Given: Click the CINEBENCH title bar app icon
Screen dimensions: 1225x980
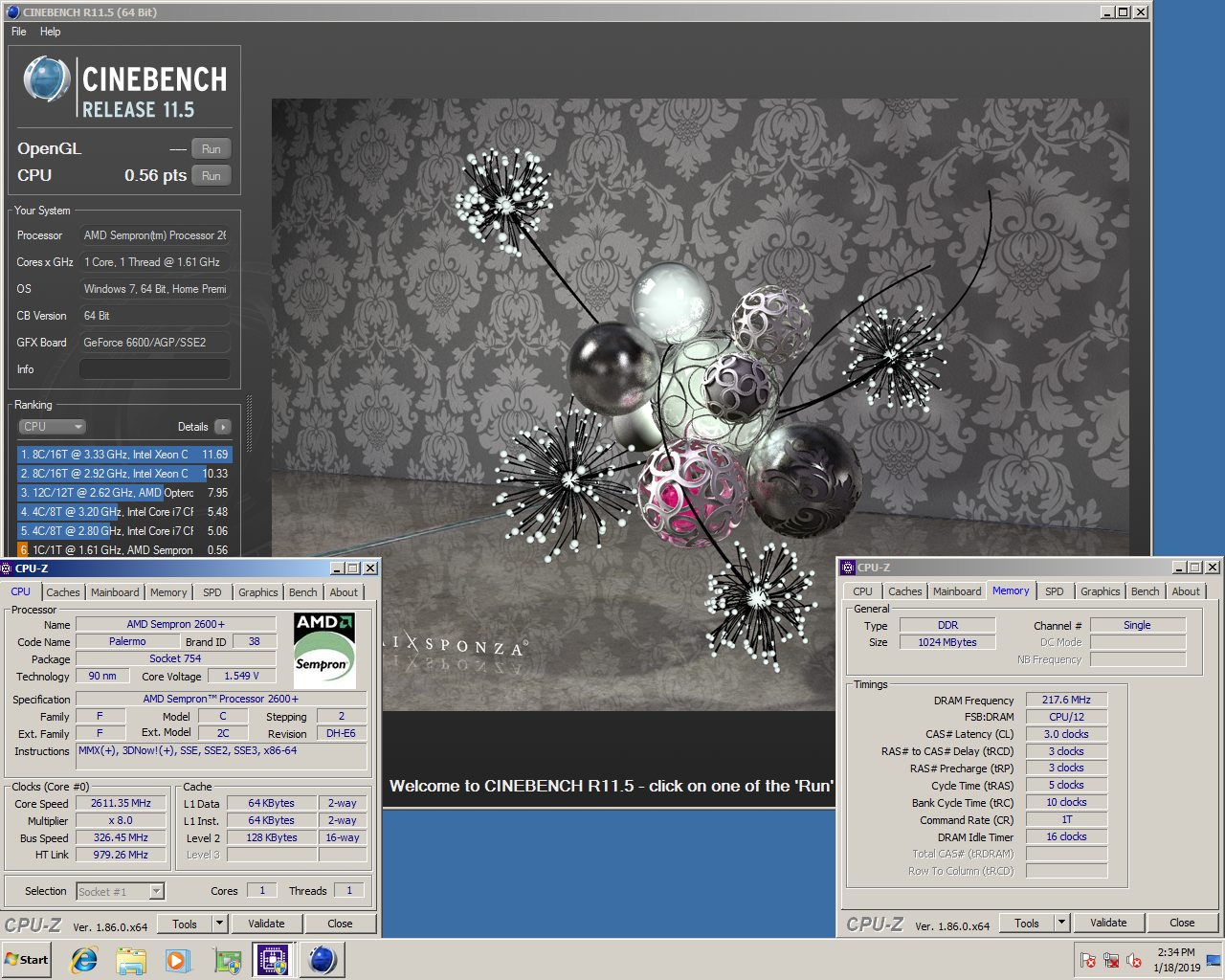Looking at the screenshot, I should coord(12,12).
